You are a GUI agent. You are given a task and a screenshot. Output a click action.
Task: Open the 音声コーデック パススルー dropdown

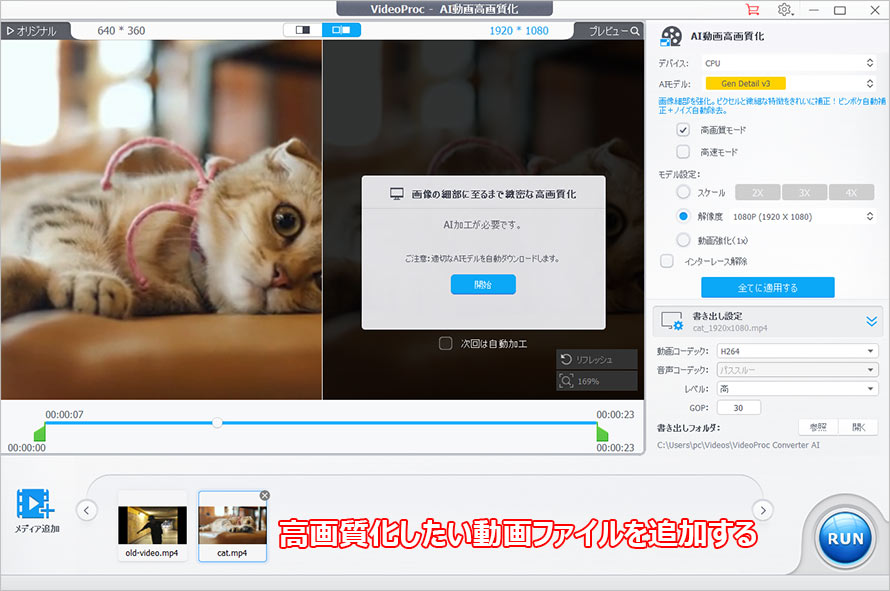tap(797, 370)
